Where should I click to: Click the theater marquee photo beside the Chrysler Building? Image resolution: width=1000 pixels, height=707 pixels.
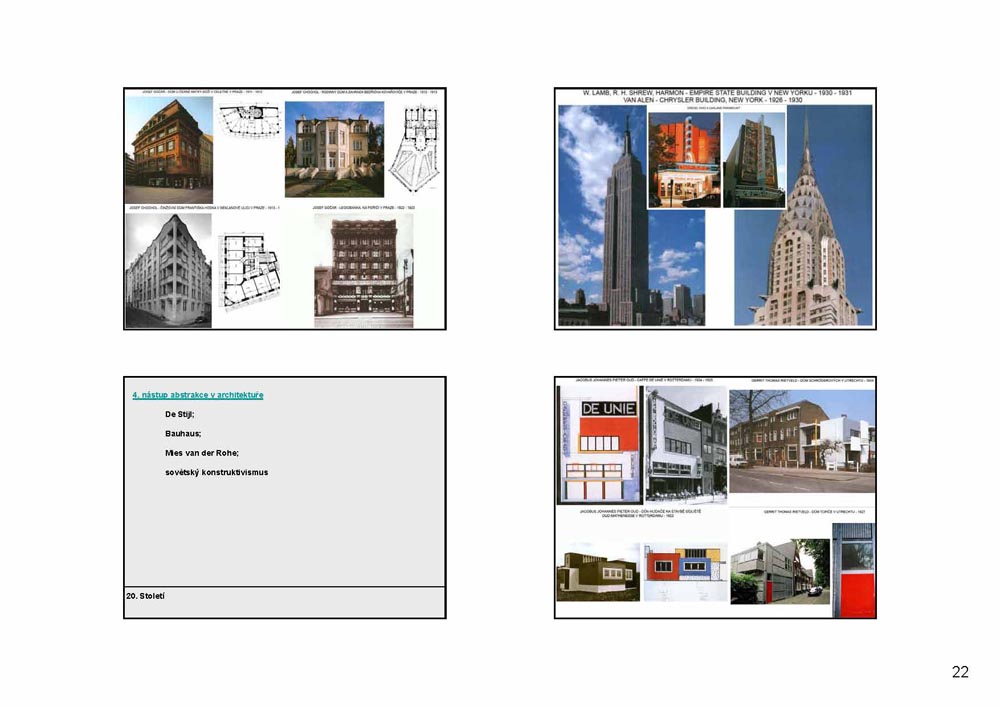click(754, 160)
